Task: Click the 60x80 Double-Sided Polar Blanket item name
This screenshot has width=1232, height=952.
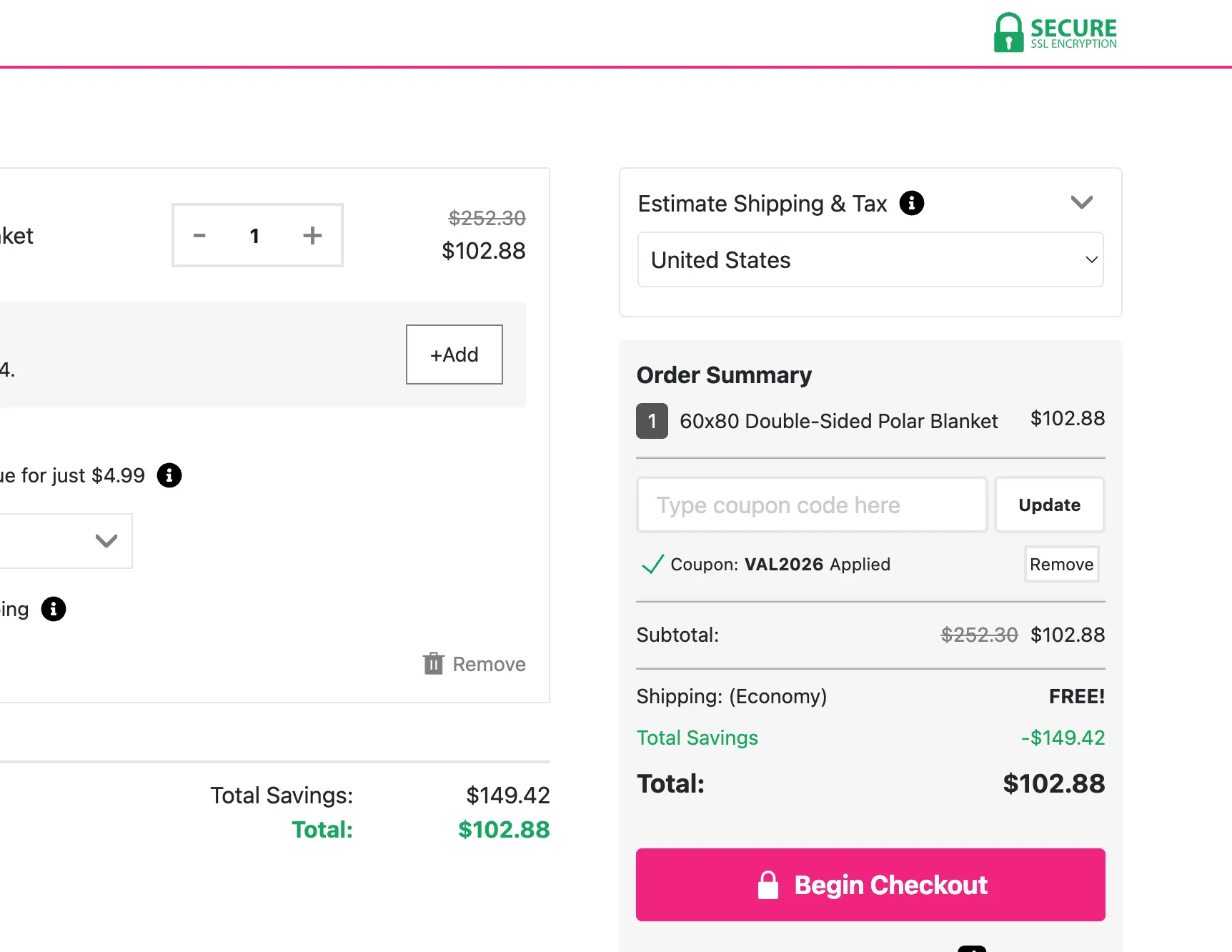Action: pyautogui.click(x=838, y=421)
